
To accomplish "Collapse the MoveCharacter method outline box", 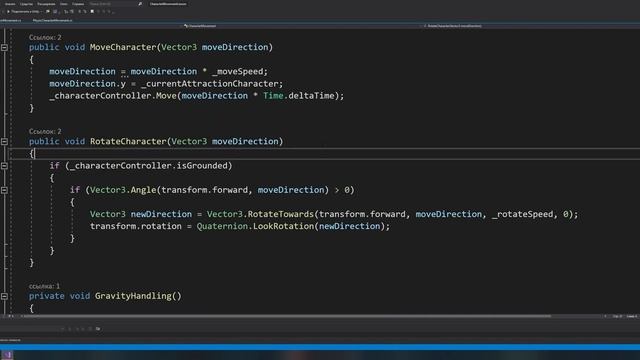I will click(x=4, y=47).
